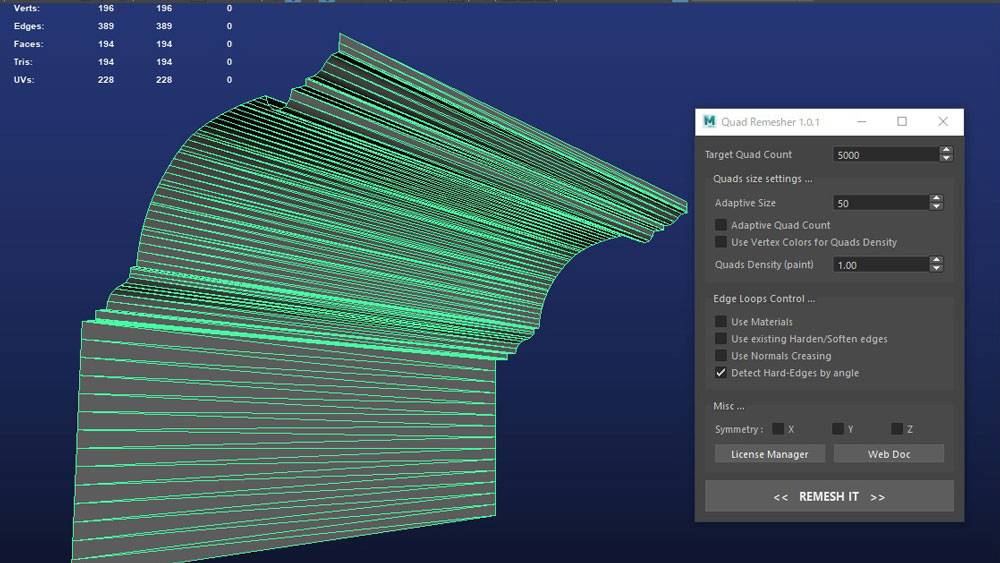This screenshot has width=1000, height=563.
Task: Open the License Manager
Action: pos(769,454)
